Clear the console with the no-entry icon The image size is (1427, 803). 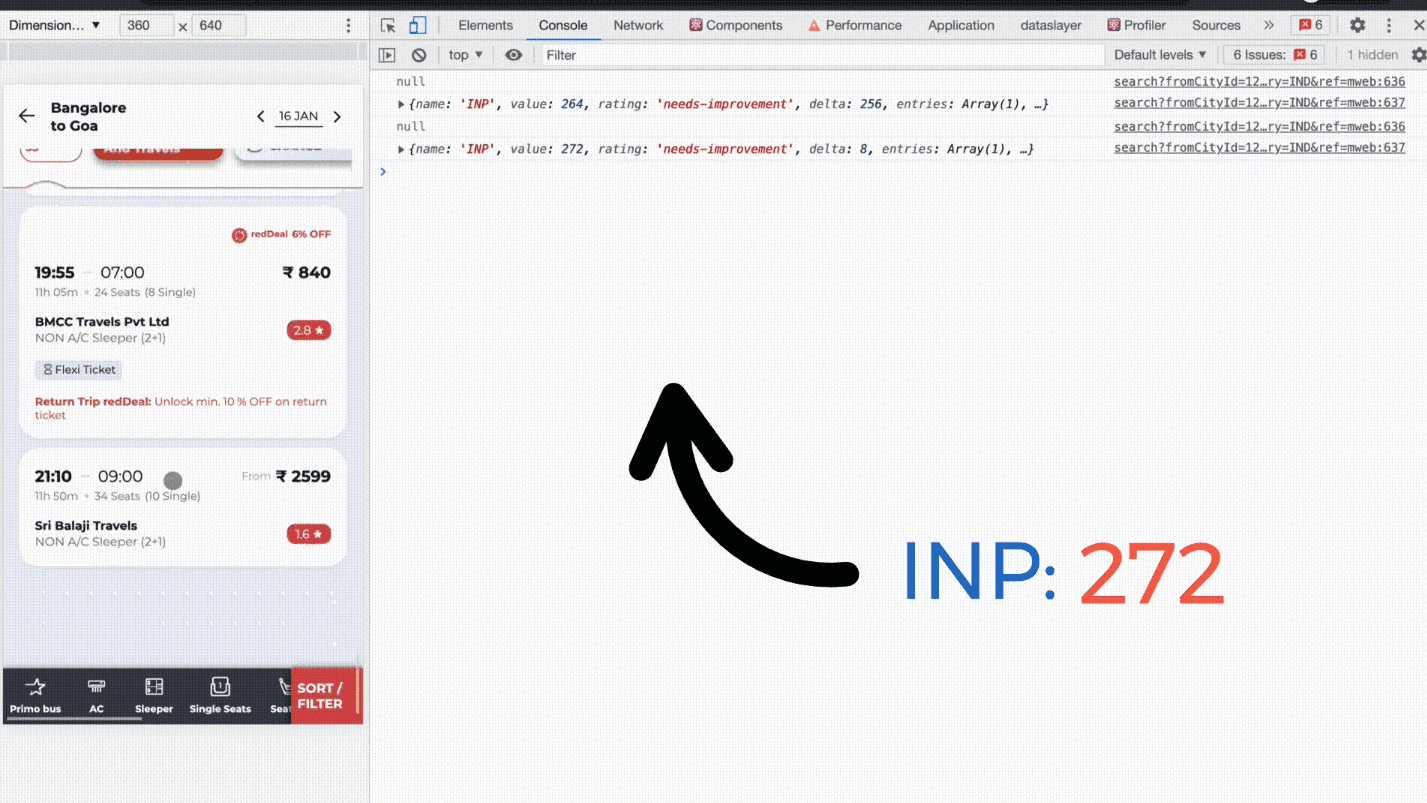click(419, 55)
